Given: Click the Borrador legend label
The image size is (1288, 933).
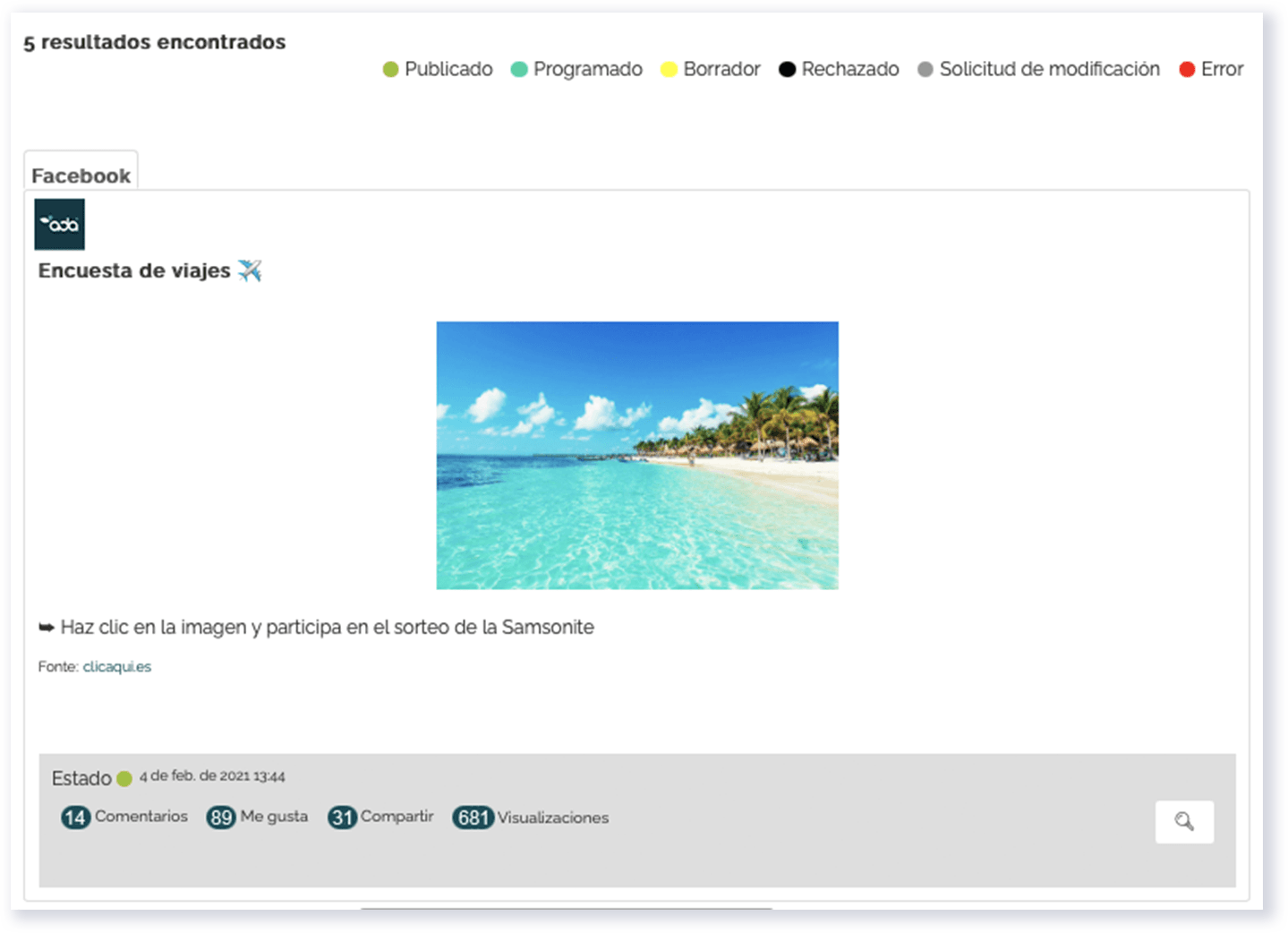Looking at the screenshot, I should 721,69.
